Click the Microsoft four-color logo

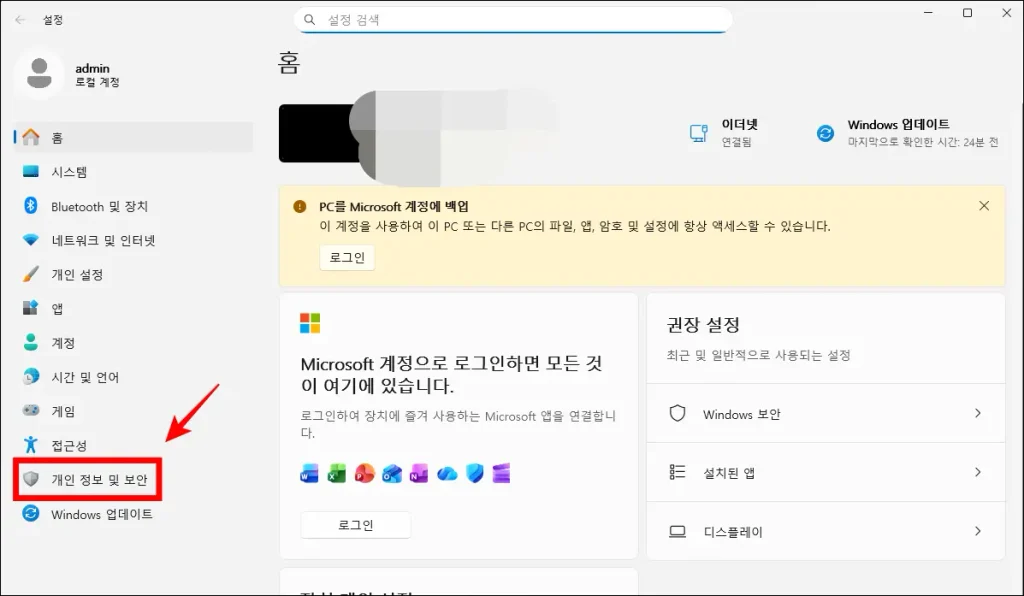310,323
